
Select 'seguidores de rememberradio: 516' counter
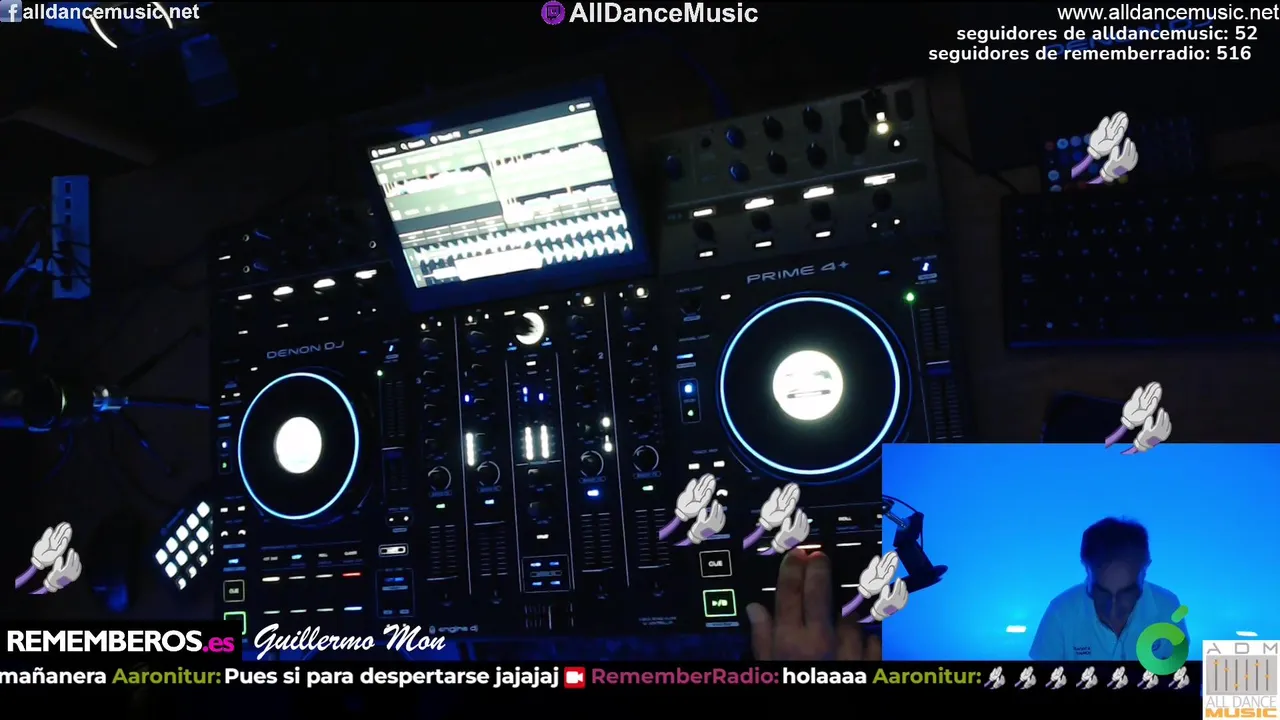[1090, 53]
